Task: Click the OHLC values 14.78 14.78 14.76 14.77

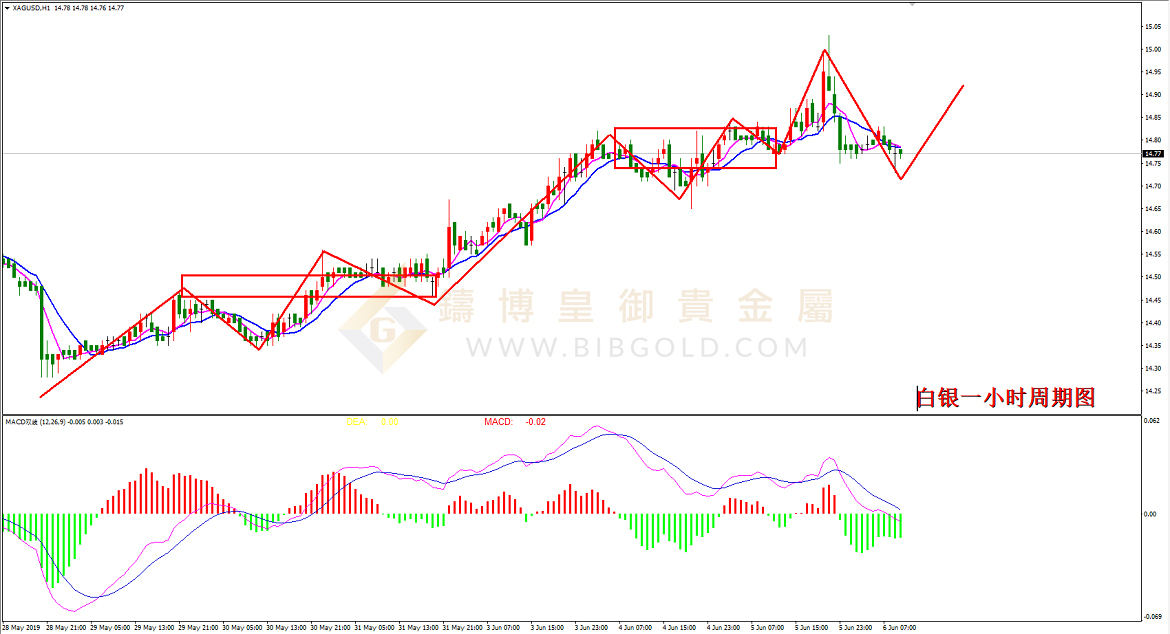Action: [x=90, y=8]
